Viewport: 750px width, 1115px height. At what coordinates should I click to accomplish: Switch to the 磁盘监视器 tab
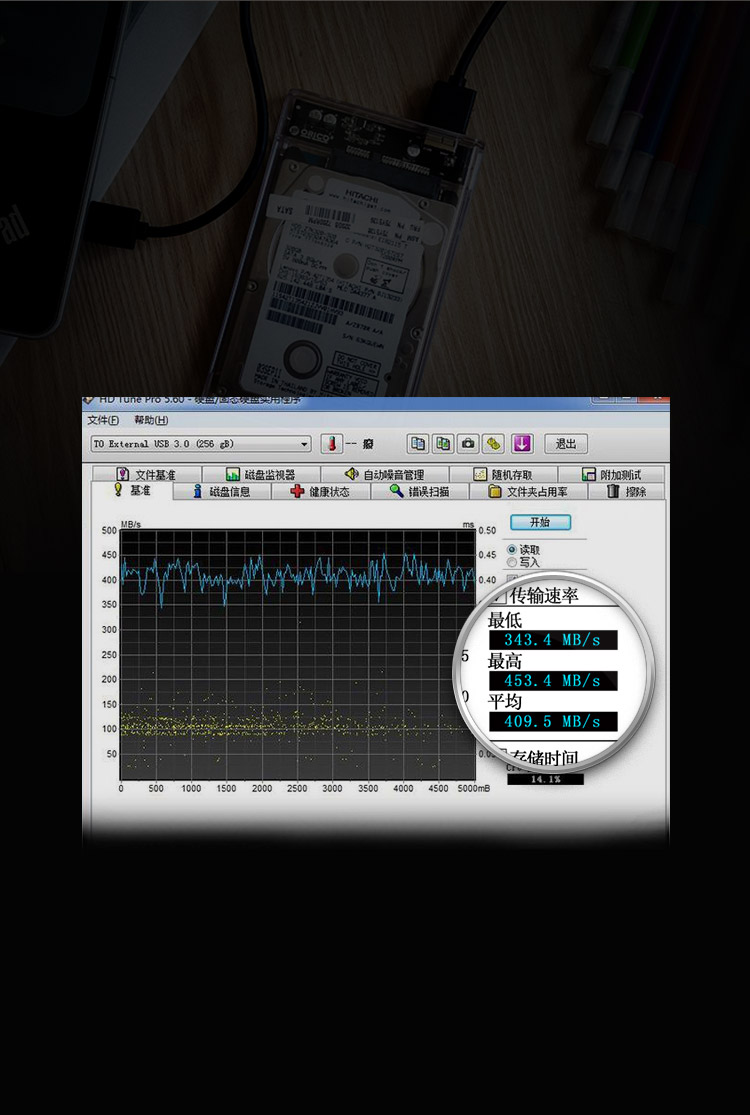260,474
